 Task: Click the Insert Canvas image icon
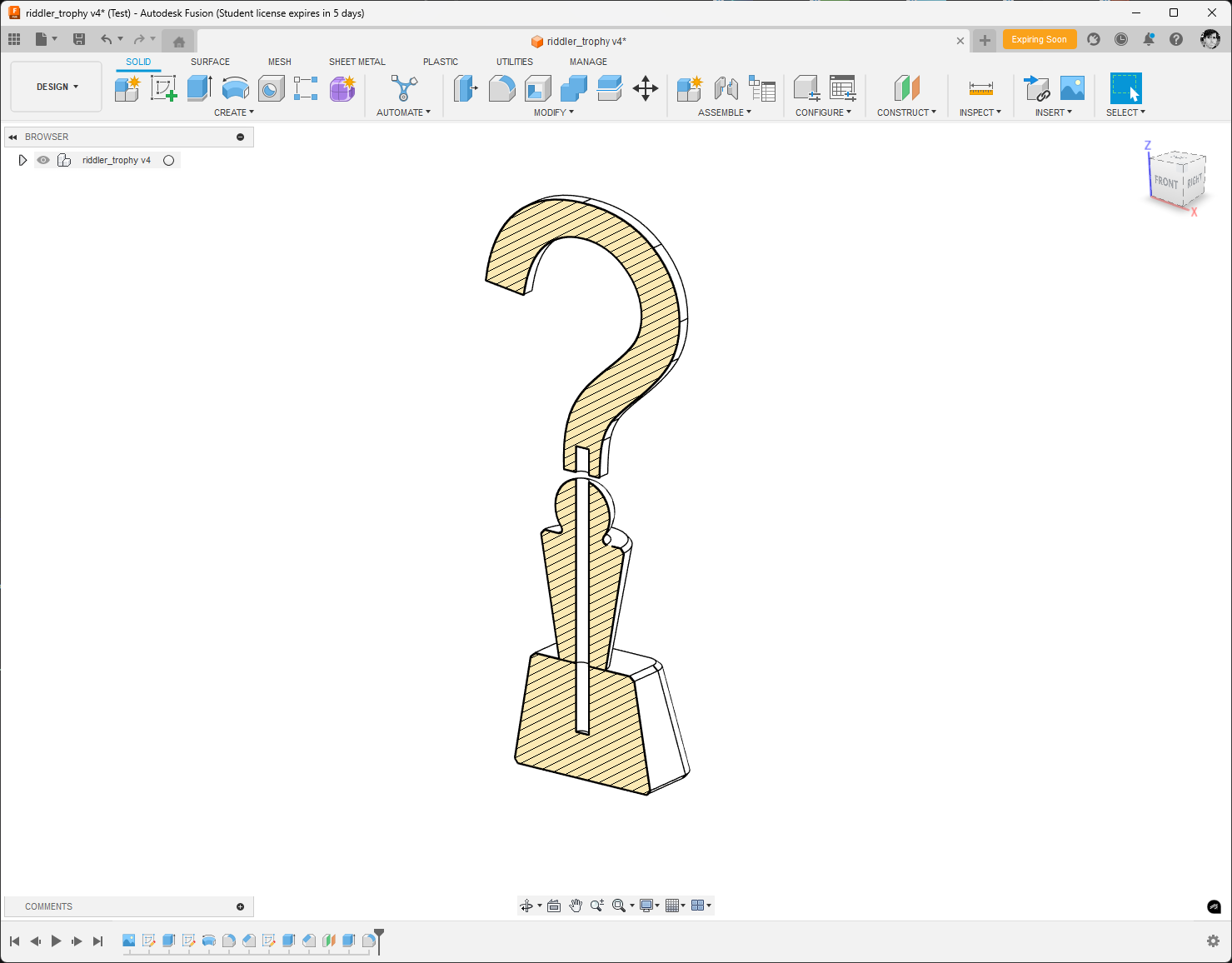(1073, 88)
